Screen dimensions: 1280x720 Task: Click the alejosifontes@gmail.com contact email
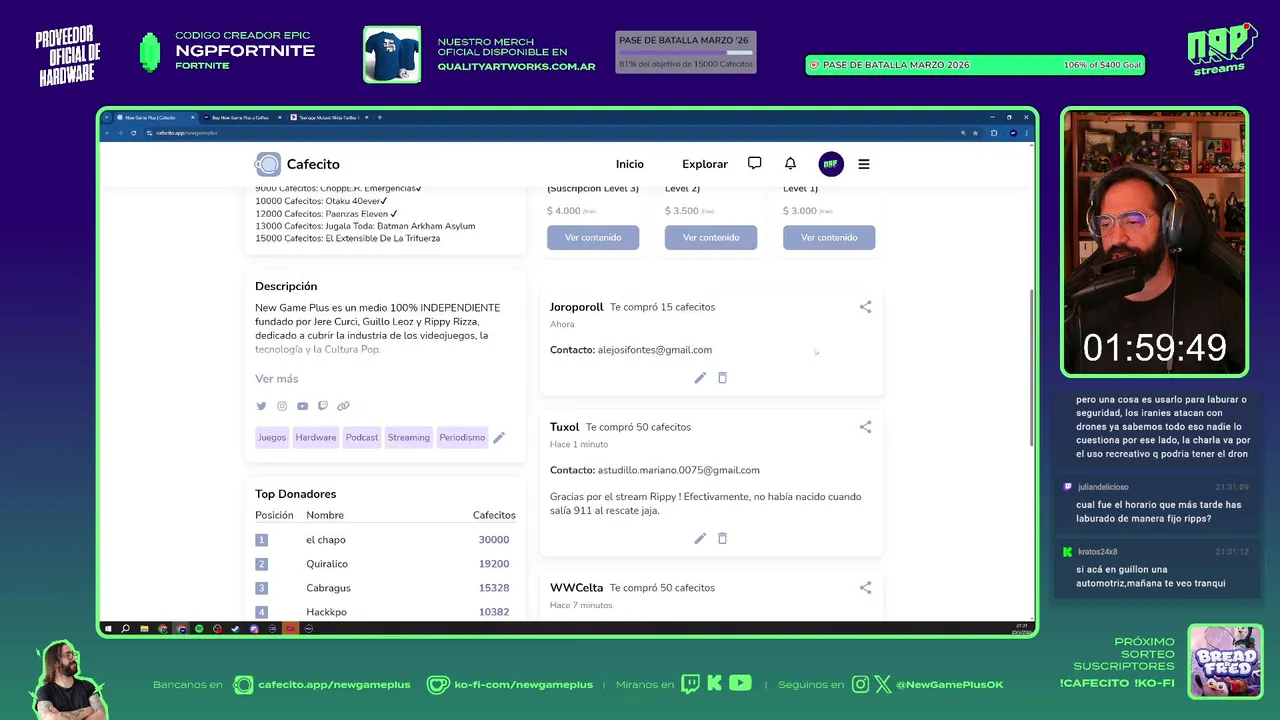[655, 350]
